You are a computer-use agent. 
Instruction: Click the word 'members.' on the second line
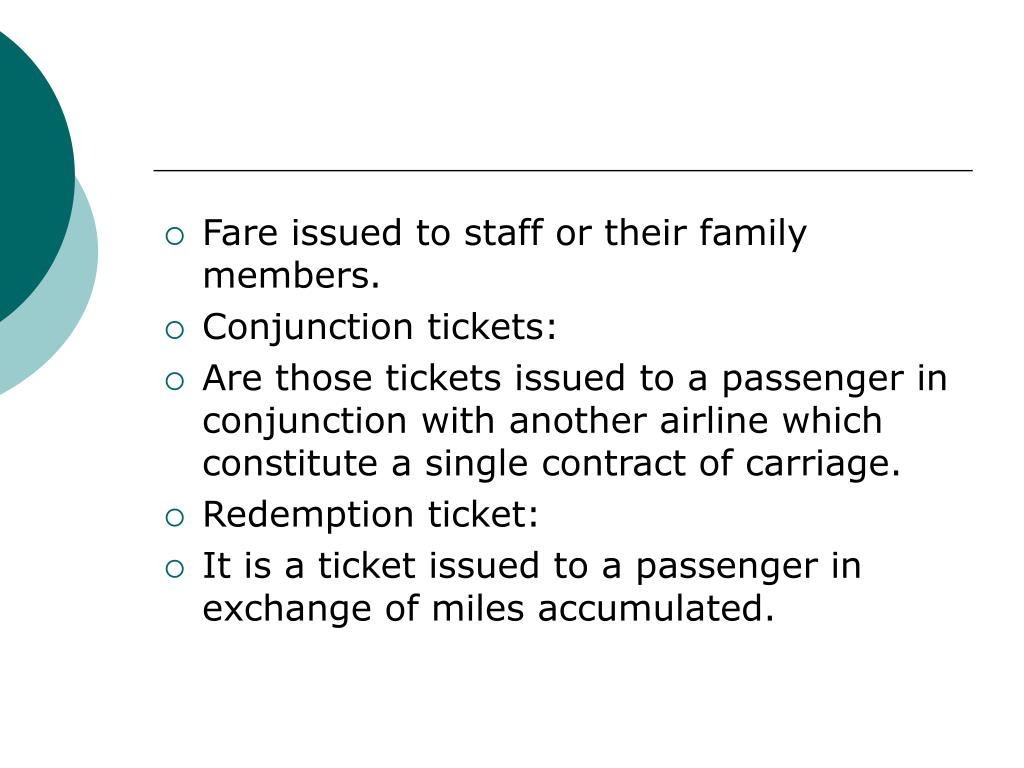click(291, 276)
